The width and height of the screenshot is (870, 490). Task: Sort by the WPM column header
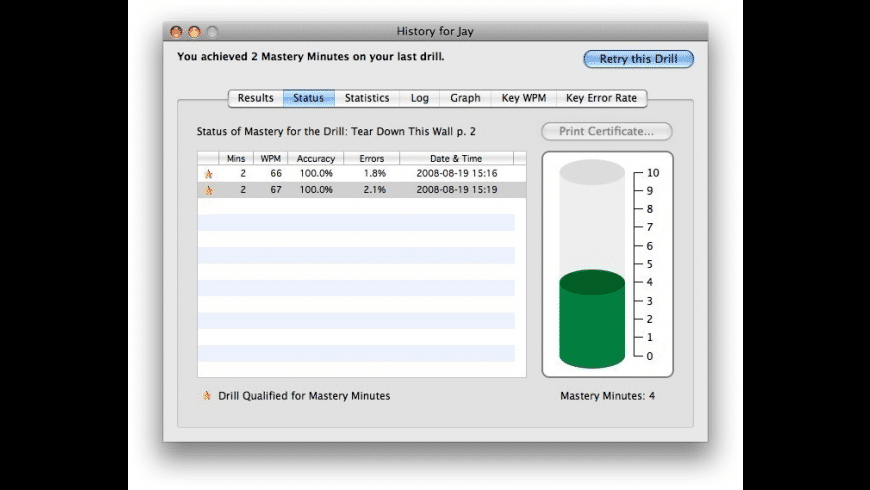click(x=271, y=158)
